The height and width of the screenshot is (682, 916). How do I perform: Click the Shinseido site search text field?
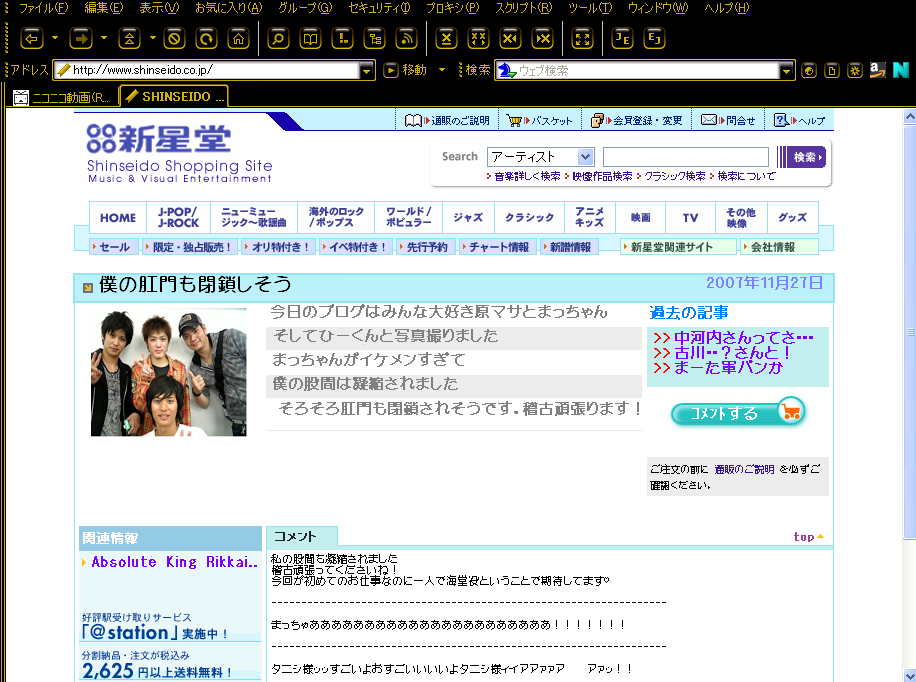pos(685,157)
